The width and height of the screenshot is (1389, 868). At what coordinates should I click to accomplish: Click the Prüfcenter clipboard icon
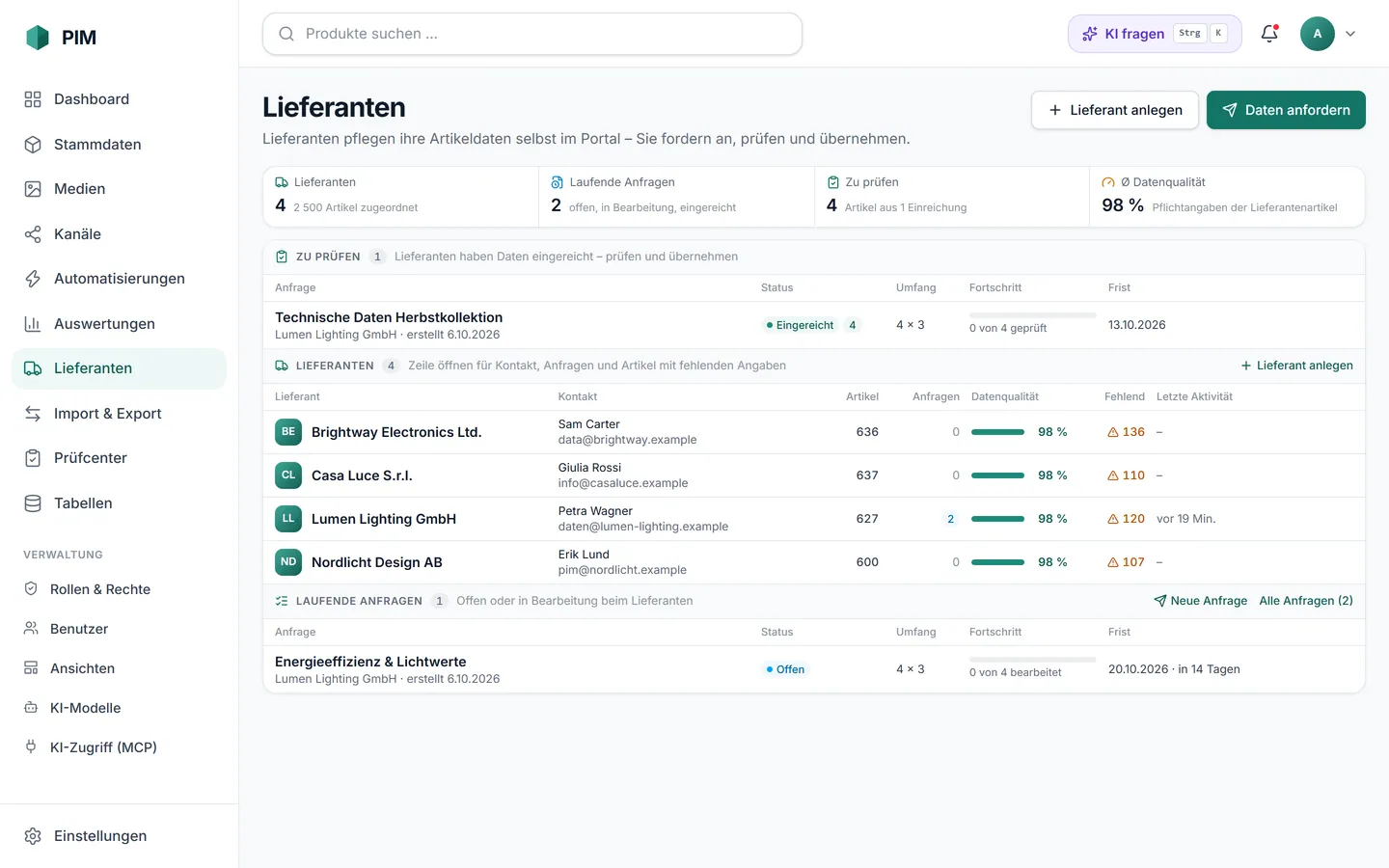click(x=33, y=458)
